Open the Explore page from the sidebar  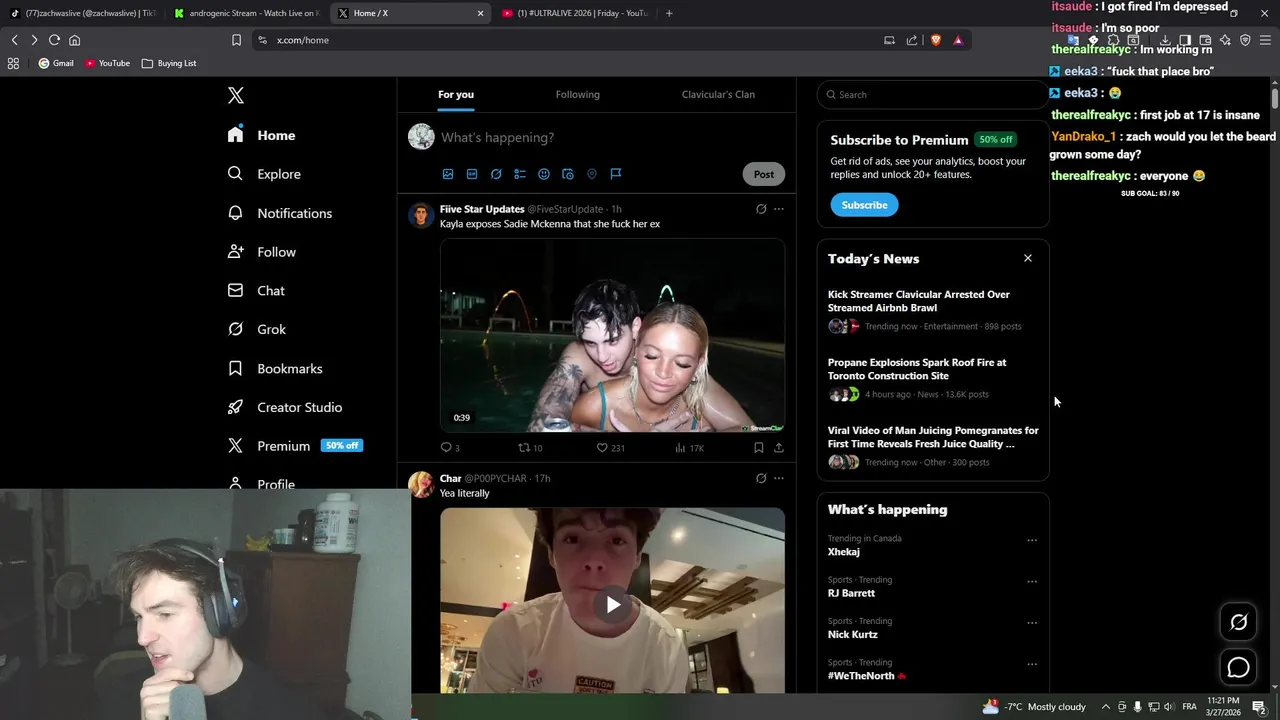coord(264,174)
